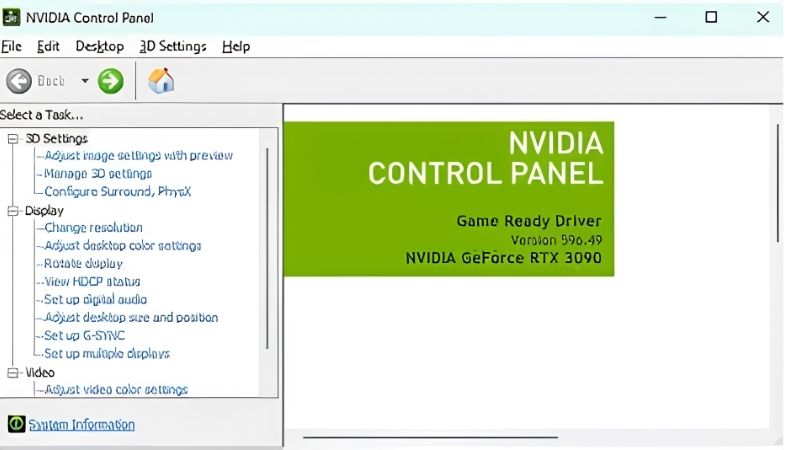Screen dimensions: 800x450
Task: Click the Video category label
Action: click(40, 372)
